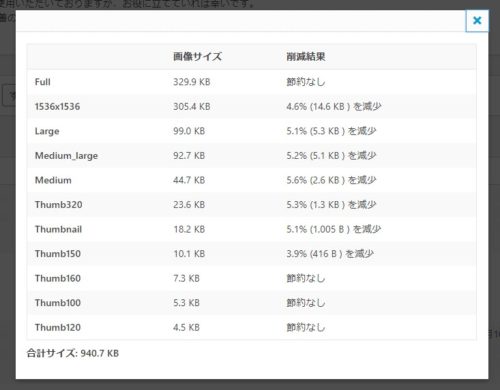This screenshot has width=500, height=390.
Task: Click the 削減結果 column header
Action: 306,56
